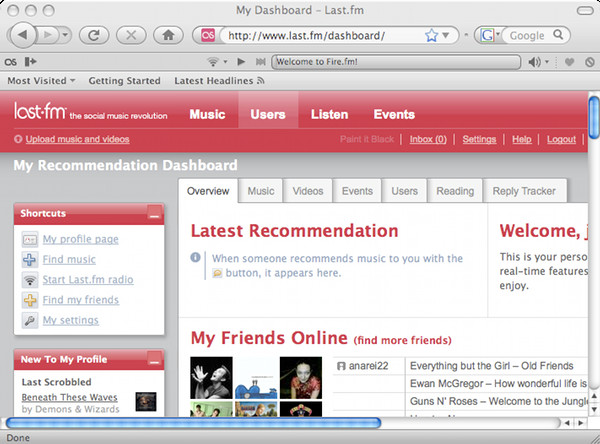The height and width of the screenshot is (444, 600).
Task: Click into the Google search box
Action: click(x=529, y=36)
